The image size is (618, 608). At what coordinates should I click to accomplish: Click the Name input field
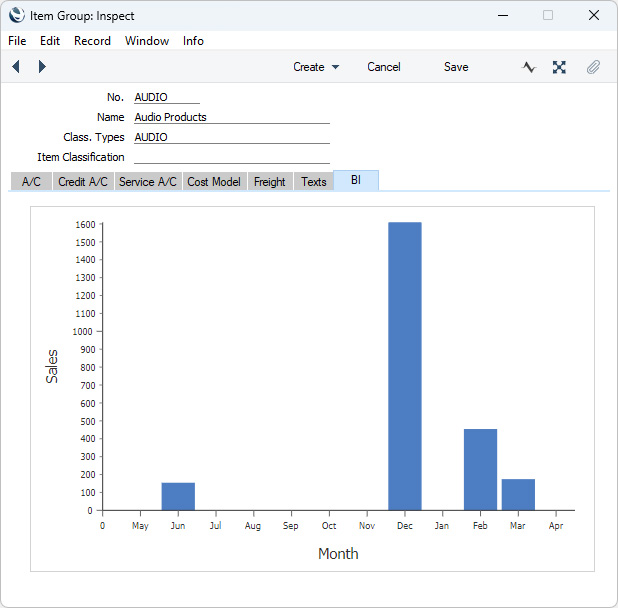point(231,117)
